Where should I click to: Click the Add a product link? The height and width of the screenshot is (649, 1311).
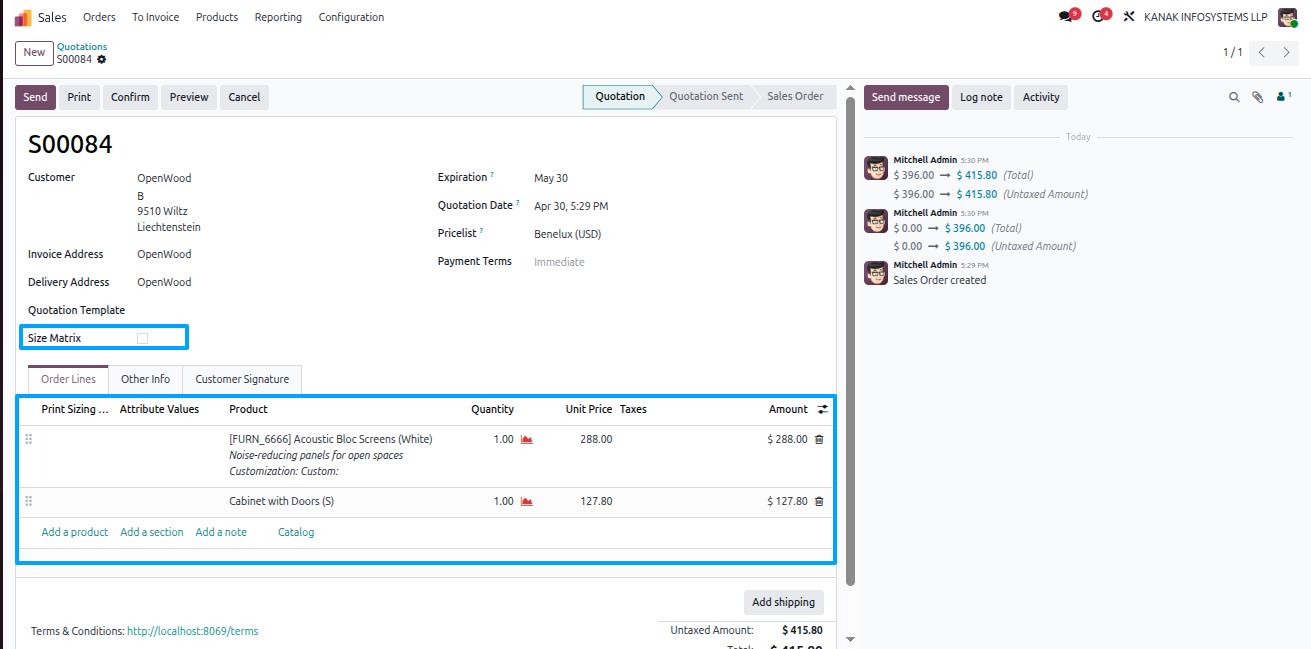point(75,532)
